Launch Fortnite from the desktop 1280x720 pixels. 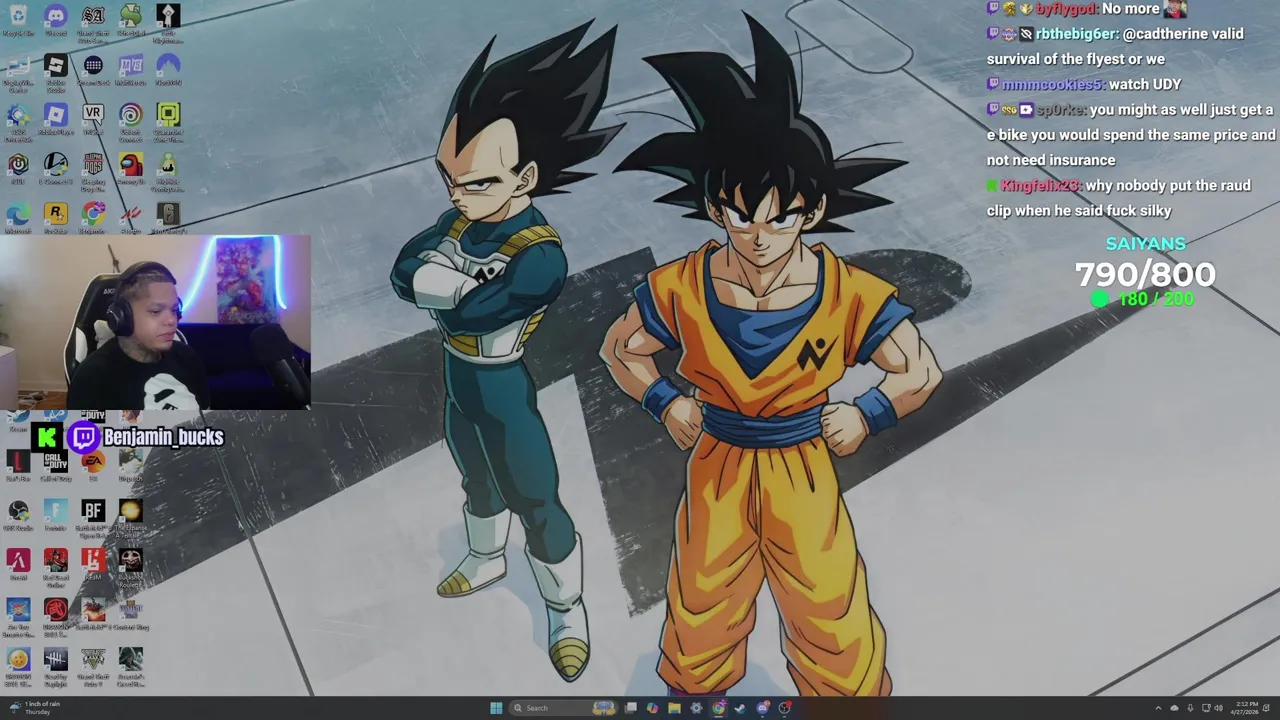[55, 515]
